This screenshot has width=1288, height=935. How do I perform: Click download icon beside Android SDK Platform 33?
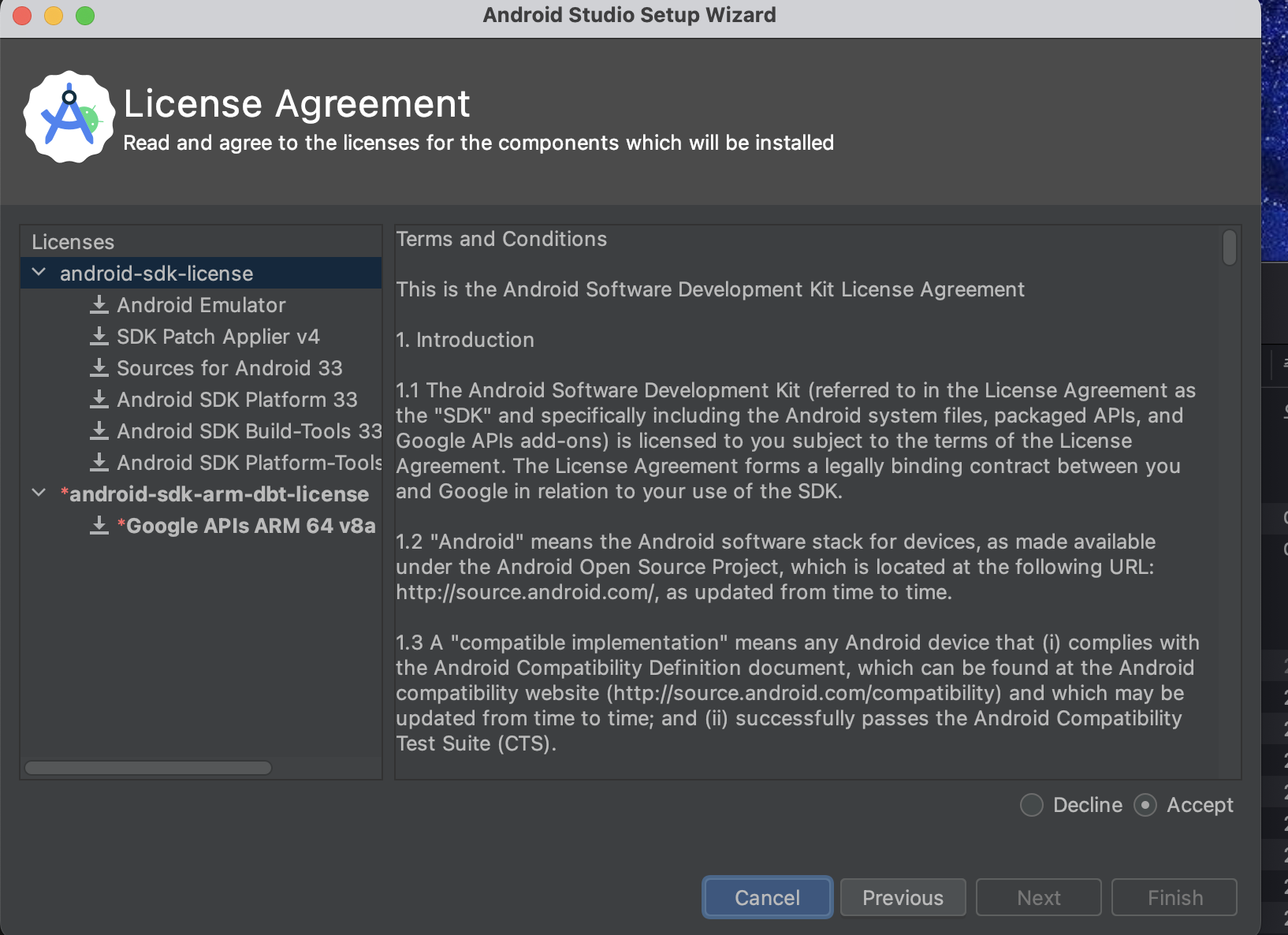click(x=99, y=400)
